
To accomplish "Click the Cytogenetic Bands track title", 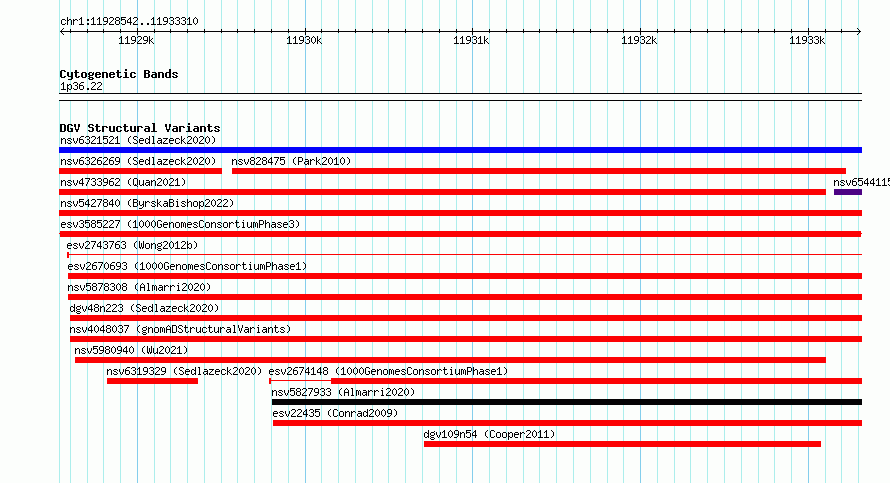I will [x=119, y=74].
